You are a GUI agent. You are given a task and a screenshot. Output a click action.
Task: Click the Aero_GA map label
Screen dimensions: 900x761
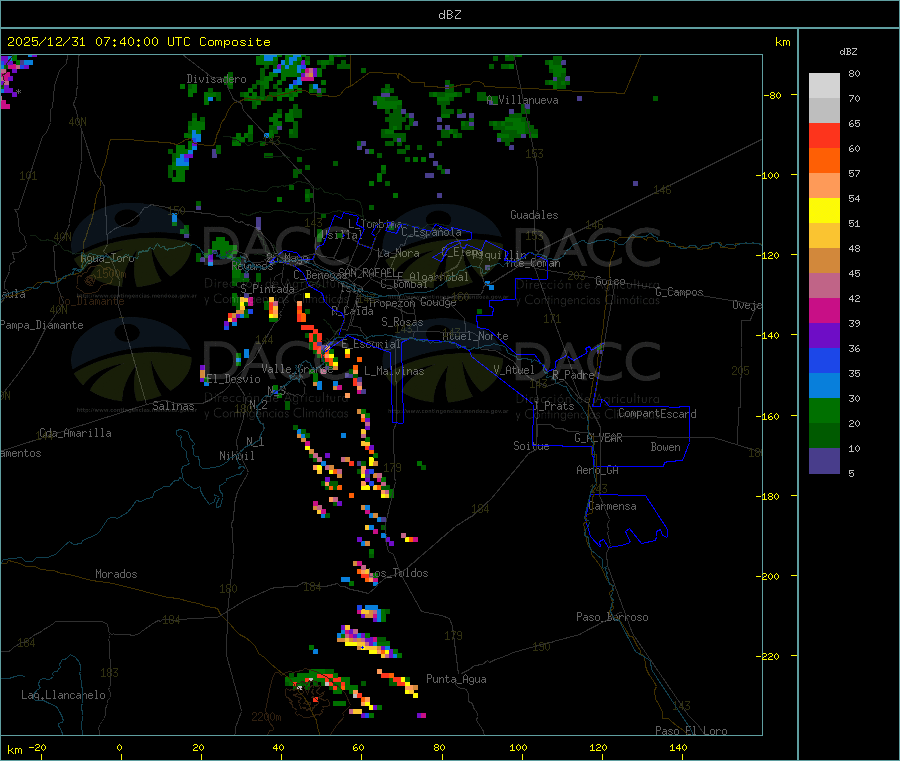point(598,470)
